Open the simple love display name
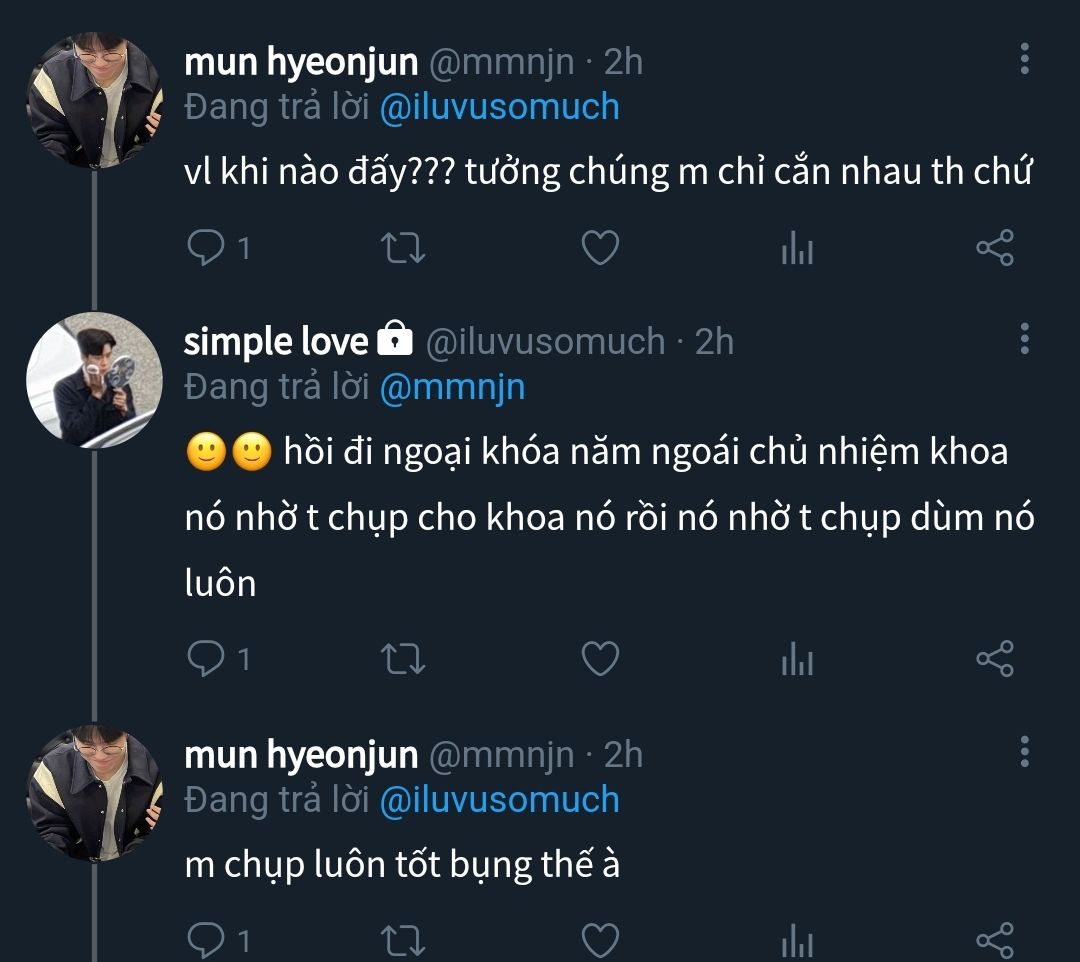This screenshot has height=962, width=1080. point(277,342)
